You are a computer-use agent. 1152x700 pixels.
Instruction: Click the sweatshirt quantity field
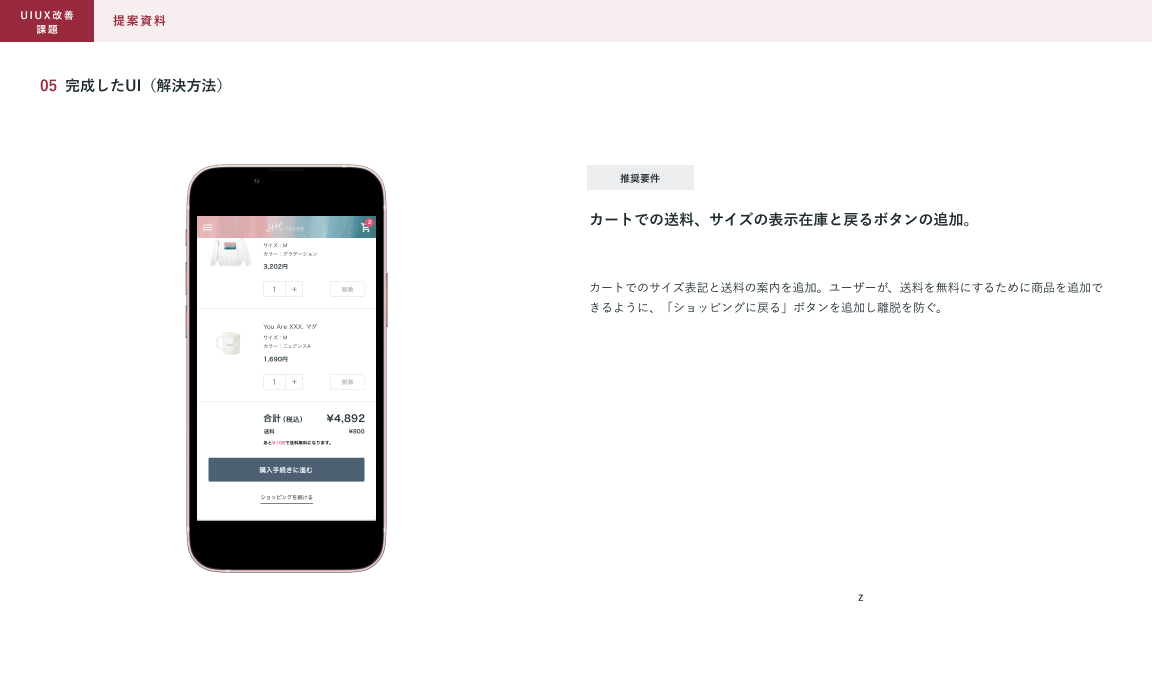click(274, 289)
